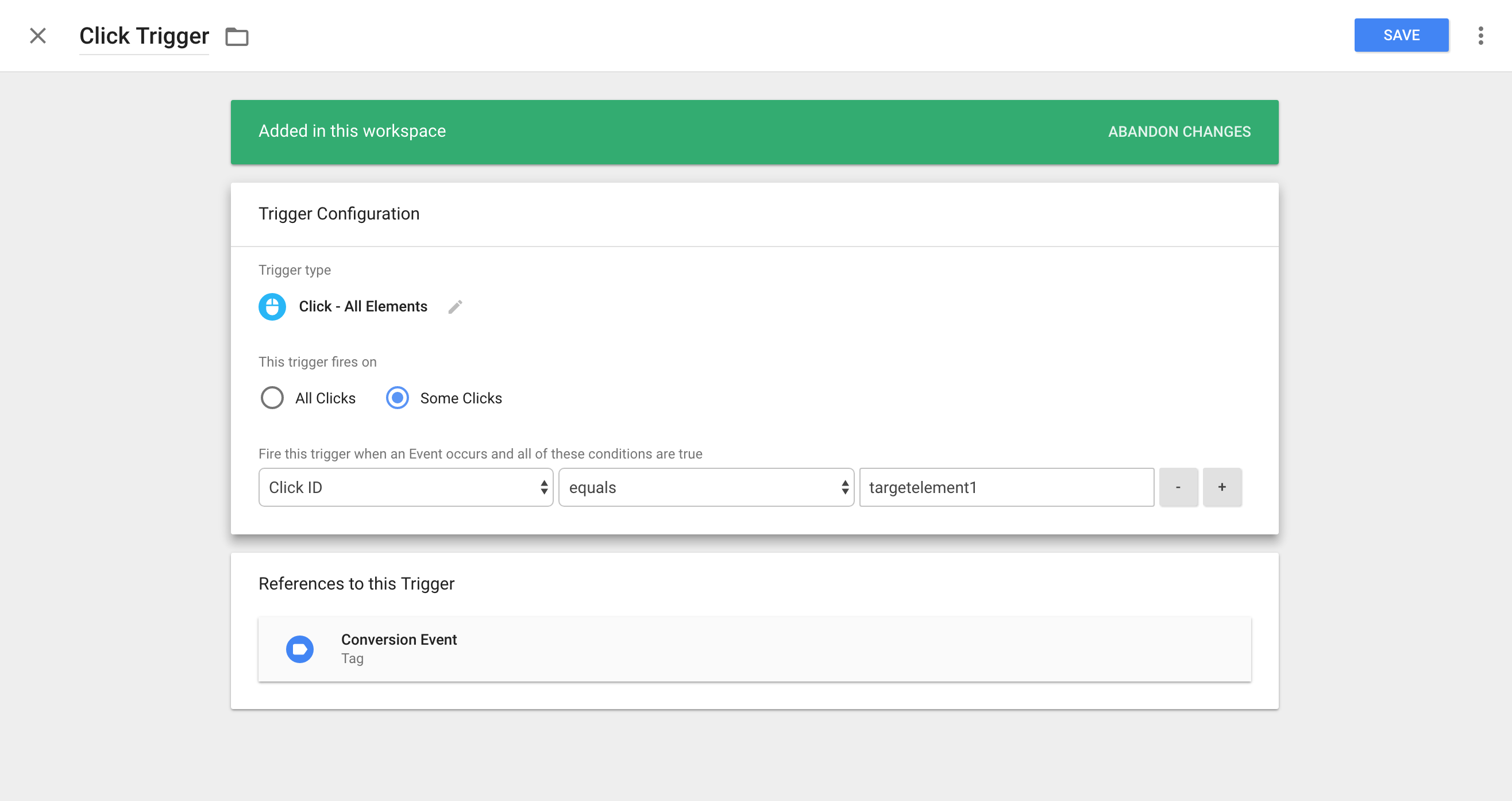Open the equals operator dropdown
Viewport: 1512px width, 801px height.
tap(706, 487)
